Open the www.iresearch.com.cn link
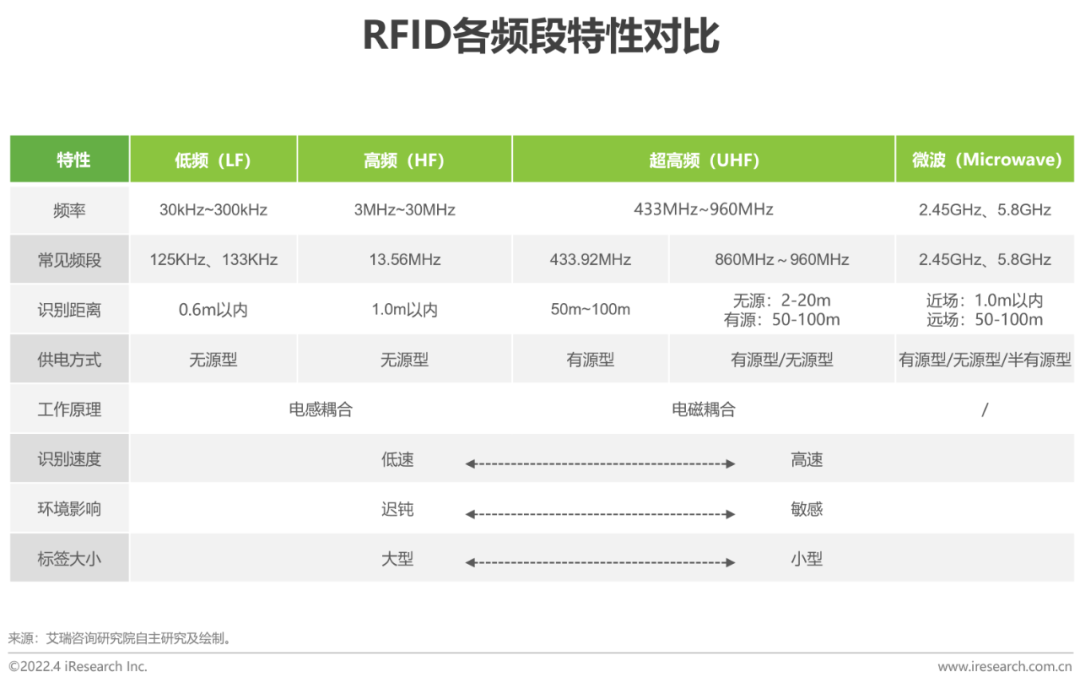 tap(1004, 667)
